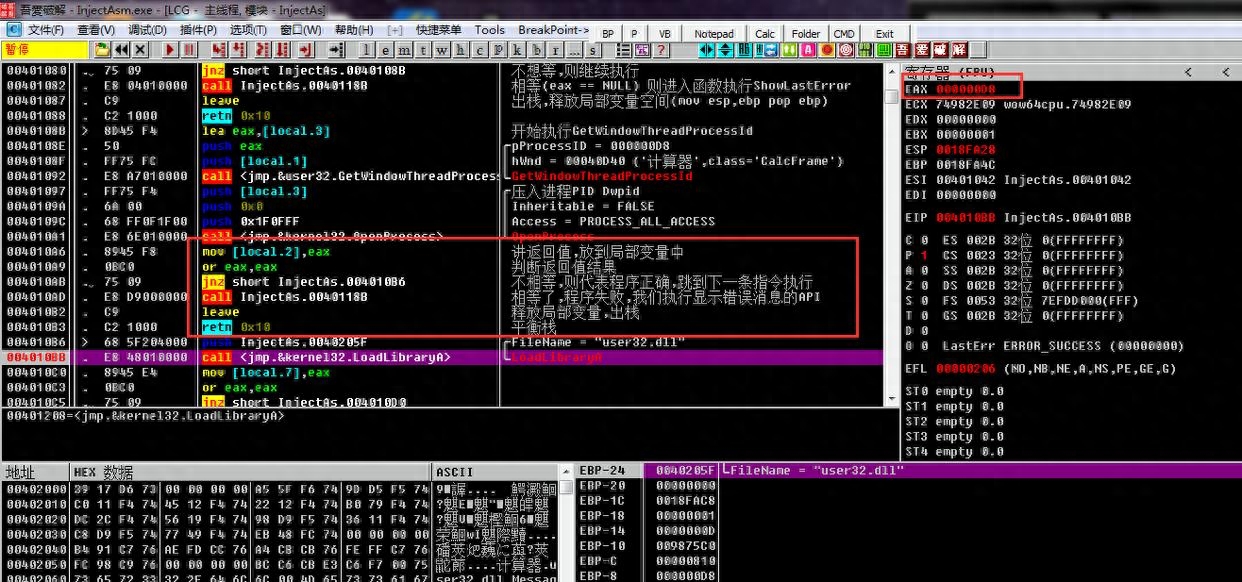
Task: Click the red 吾 toolbar icon
Action: (x=902, y=49)
